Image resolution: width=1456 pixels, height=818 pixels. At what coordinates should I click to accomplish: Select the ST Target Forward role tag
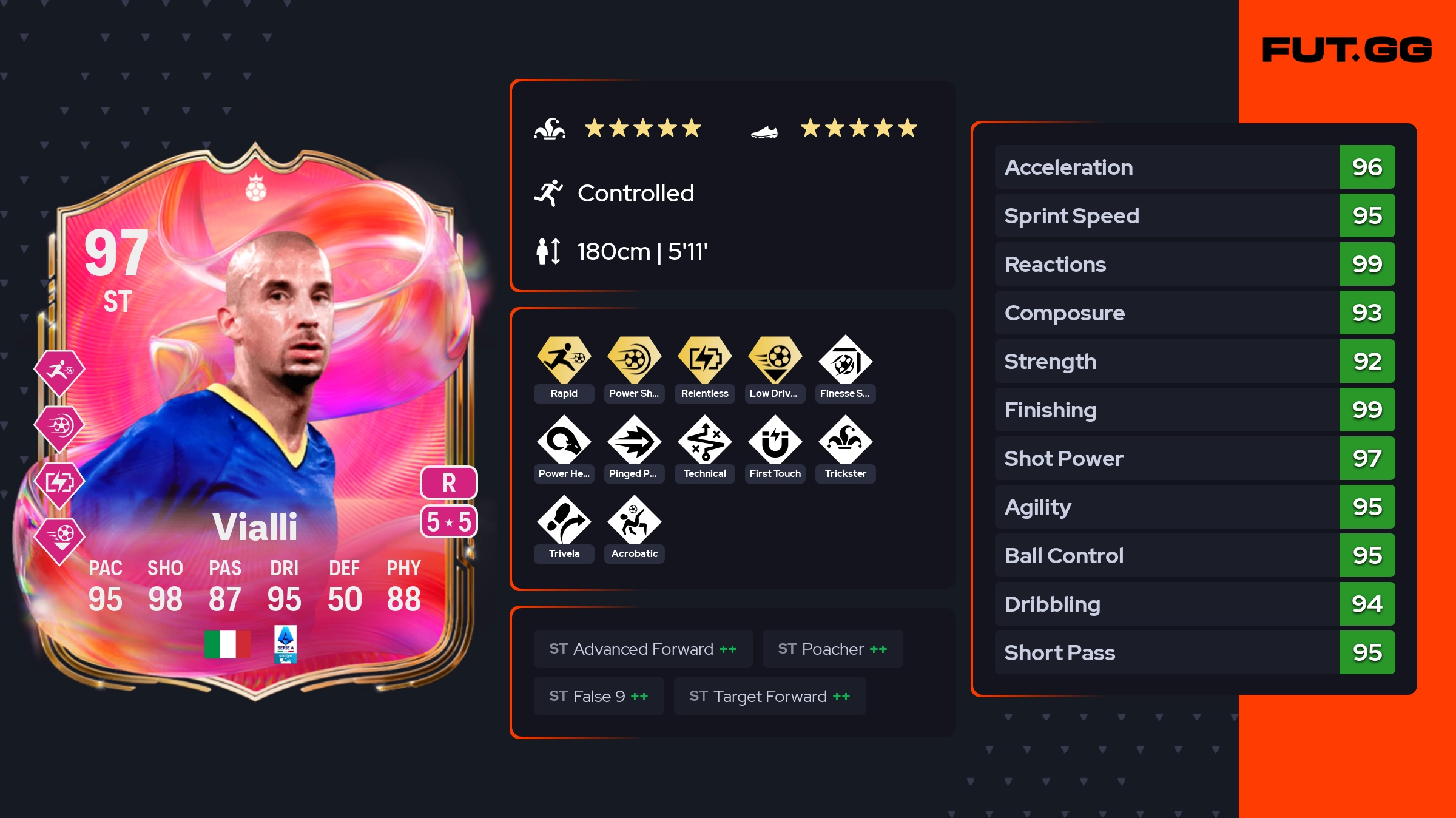[770, 696]
